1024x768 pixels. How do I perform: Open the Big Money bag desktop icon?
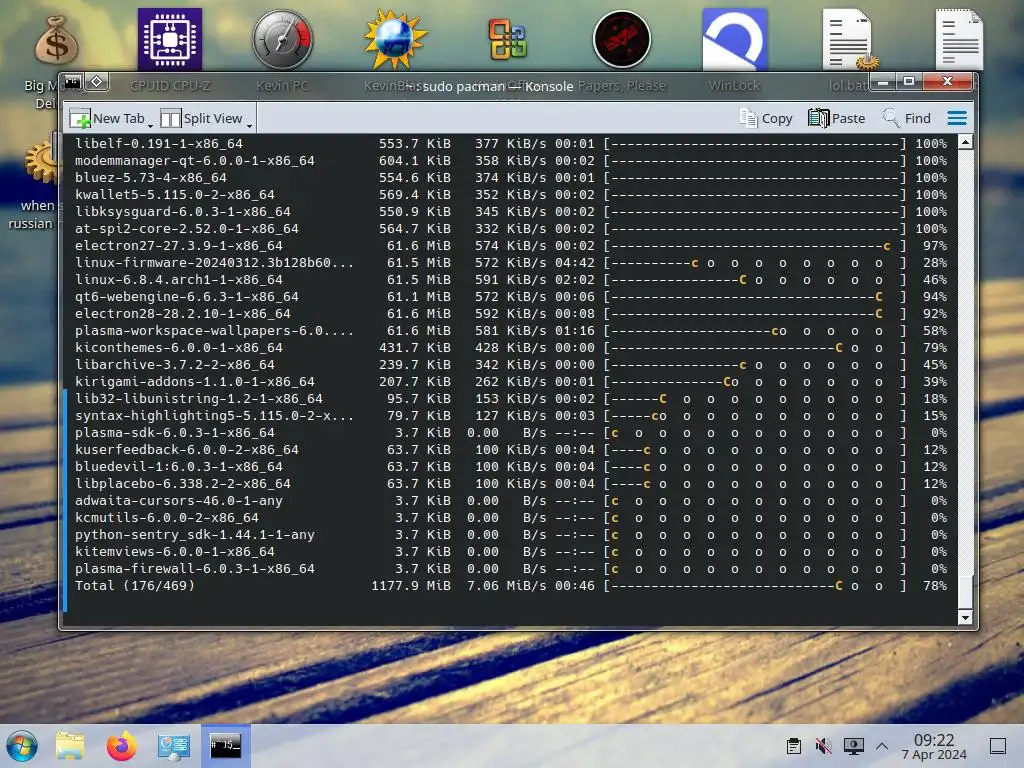pos(56,40)
